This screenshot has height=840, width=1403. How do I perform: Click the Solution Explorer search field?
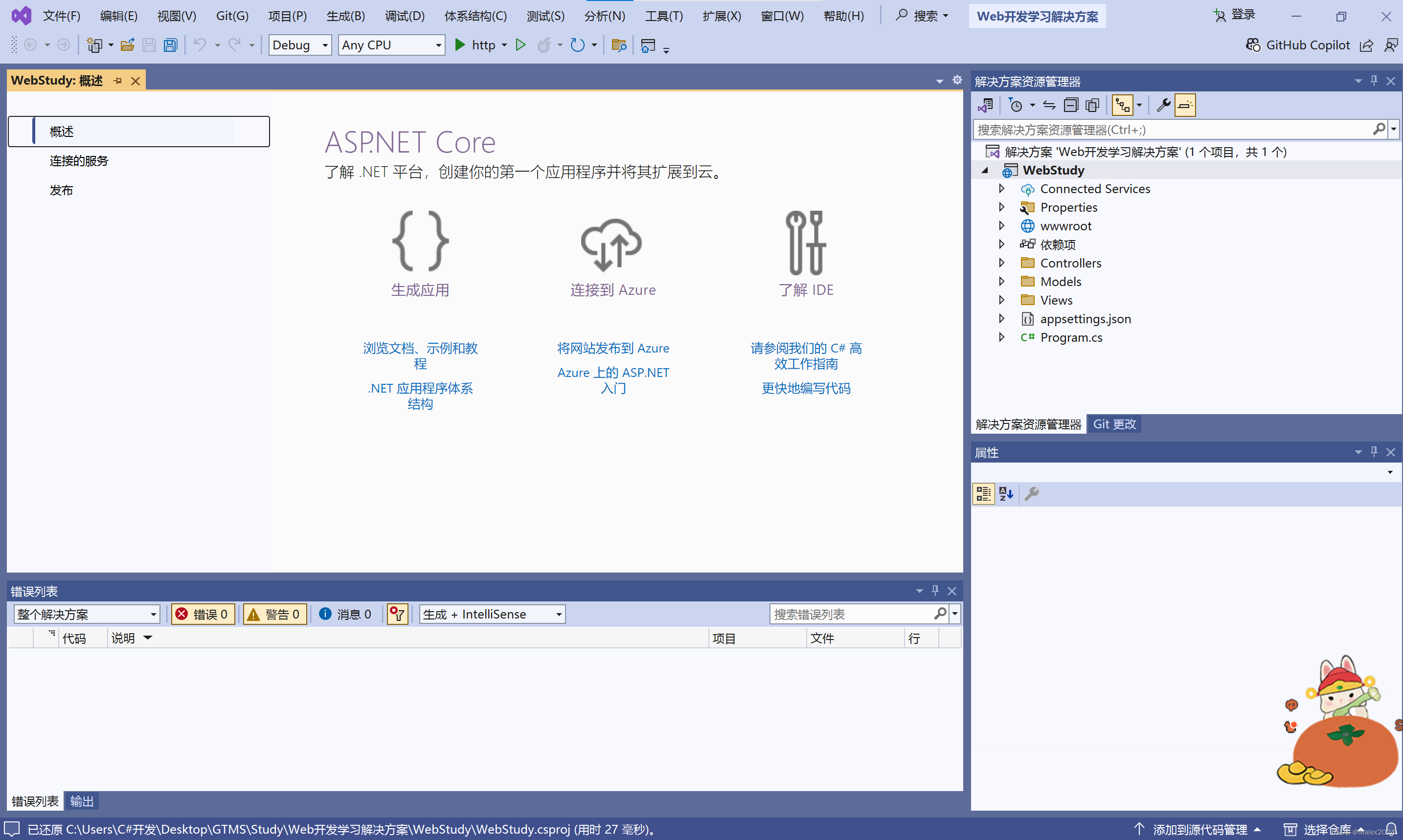(x=1172, y=130)
